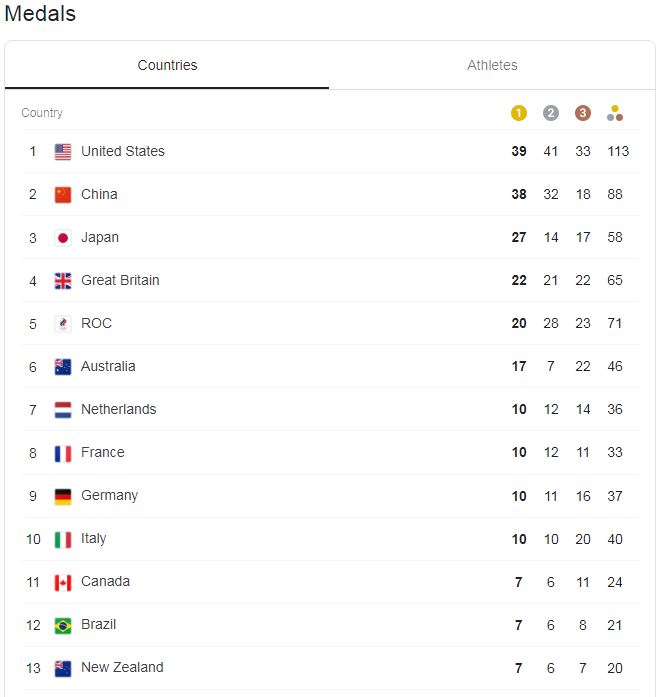This screenshot has height=697, width=659.
Task: Open the Canada country row
Action: pos(330,582)
